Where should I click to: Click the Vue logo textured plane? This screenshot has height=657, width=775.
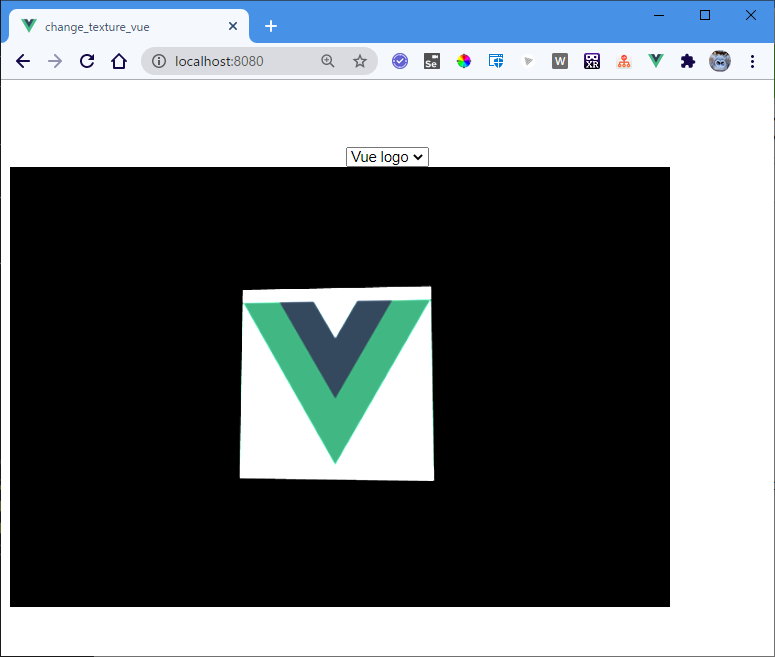point(337,383)
